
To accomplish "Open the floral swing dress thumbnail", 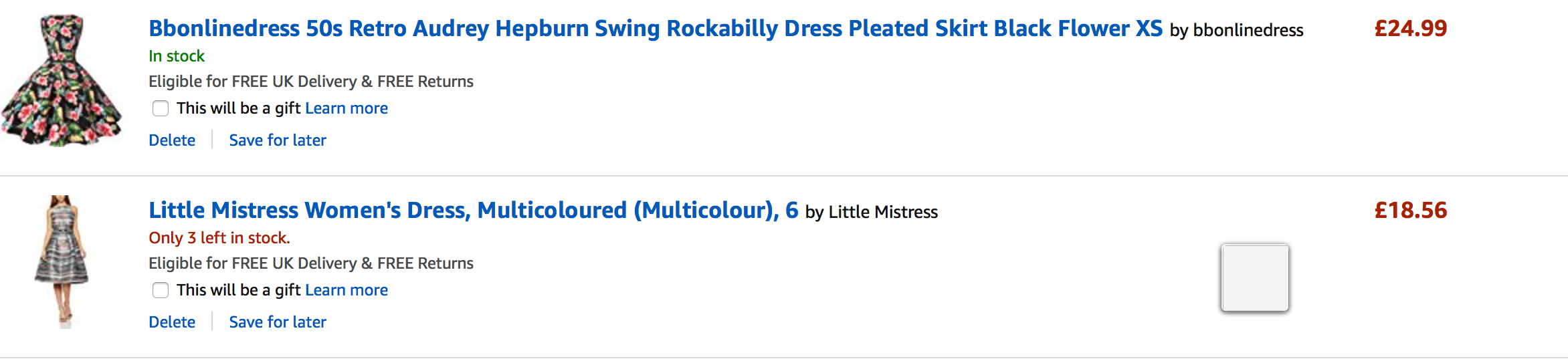I will (62, 80).
